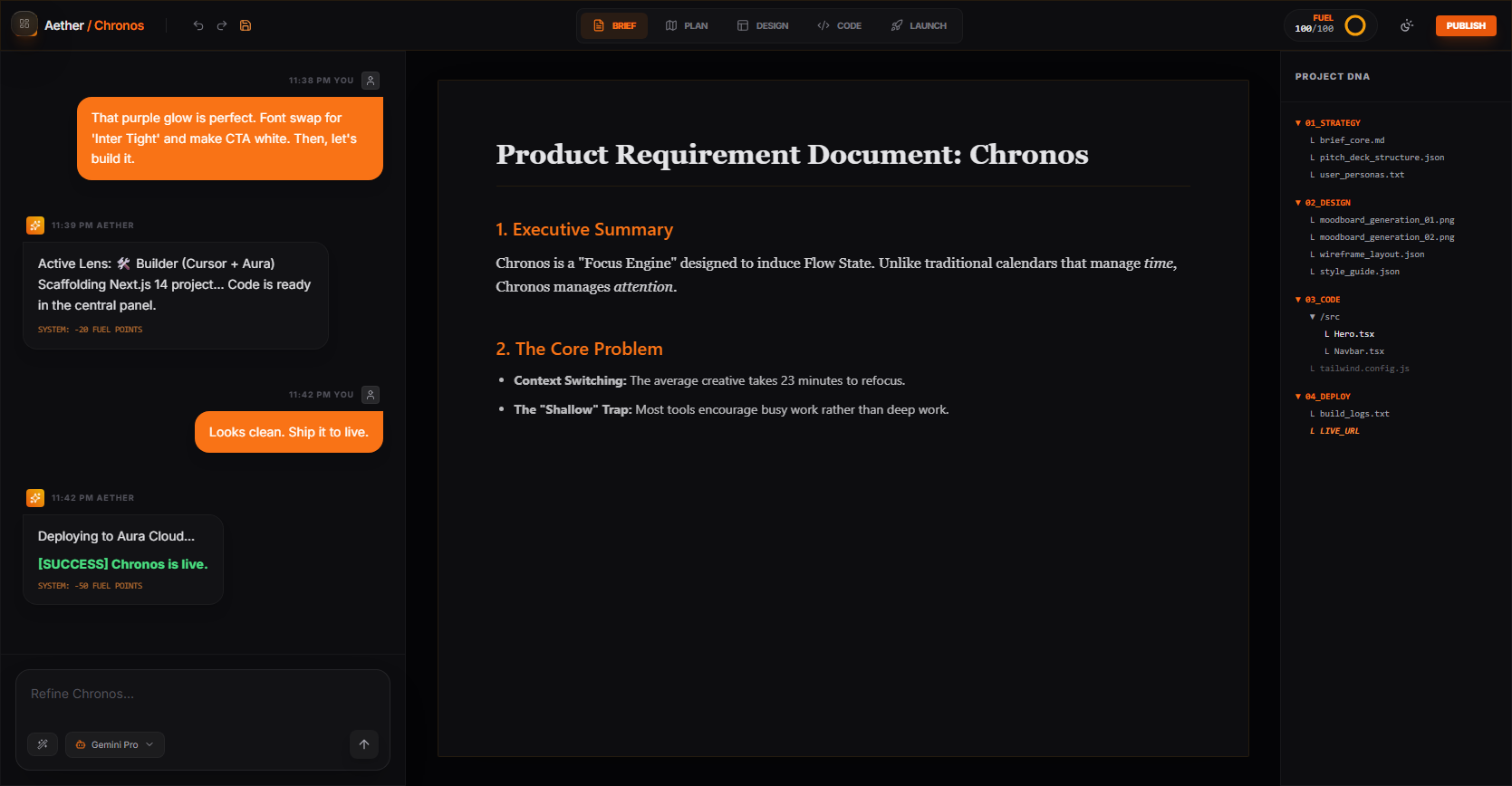Image resolution: width=1512 pixels, height=786 pixels.
Task: Open the Gemini Pro model dropdown
Action: click(115, 744)
